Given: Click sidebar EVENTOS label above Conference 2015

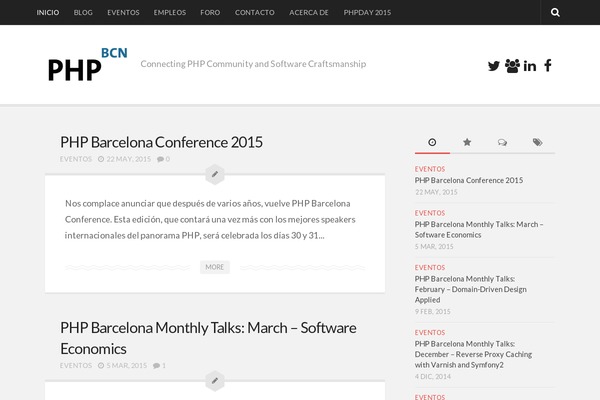Looking at the screenshot, I should tap(430, 169).
